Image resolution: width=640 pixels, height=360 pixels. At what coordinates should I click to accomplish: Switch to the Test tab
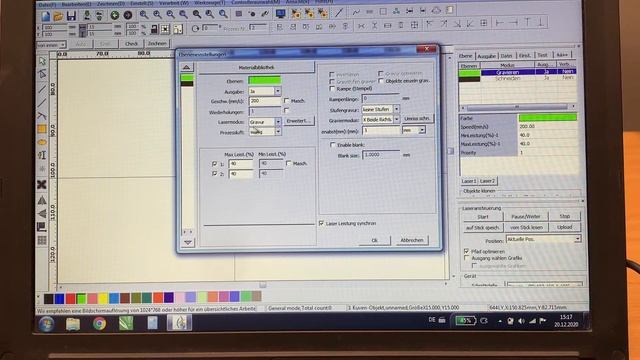(542, 55)
